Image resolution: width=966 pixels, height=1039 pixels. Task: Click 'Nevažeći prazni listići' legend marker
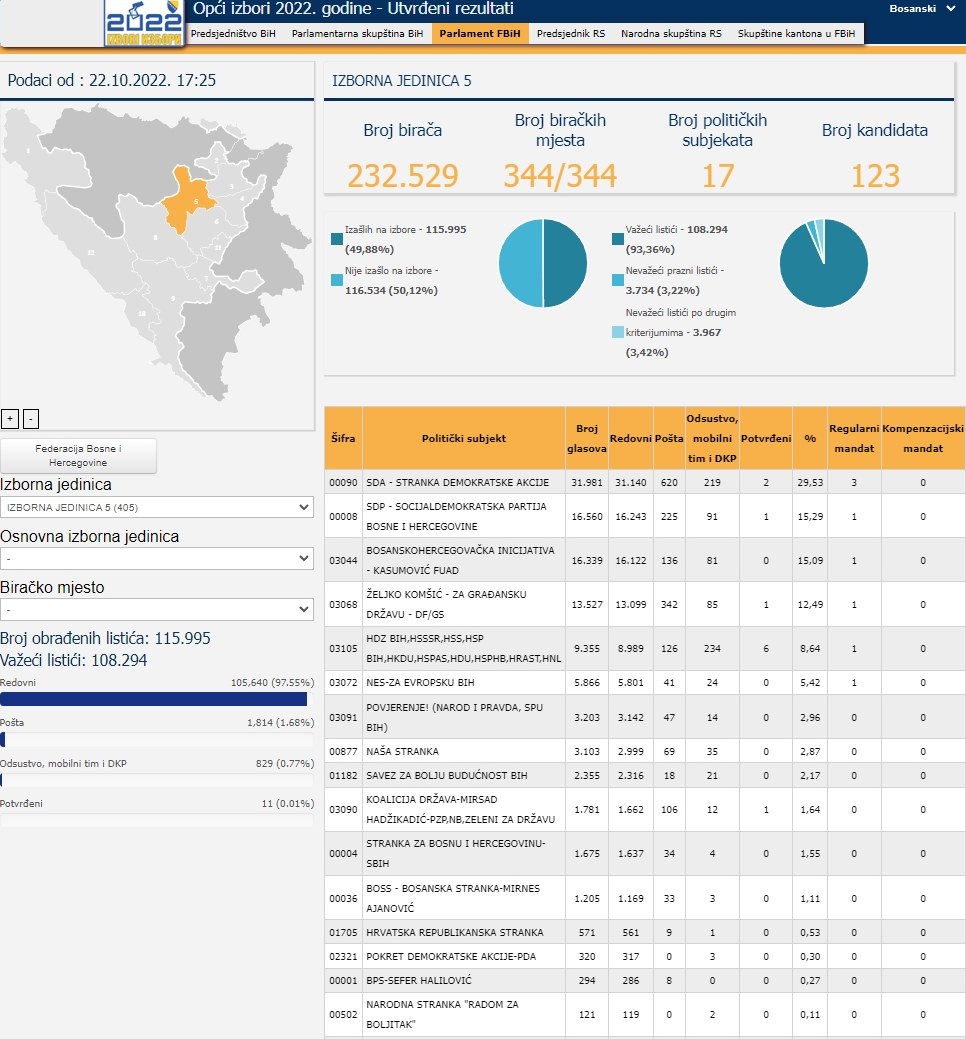point(617,281)
